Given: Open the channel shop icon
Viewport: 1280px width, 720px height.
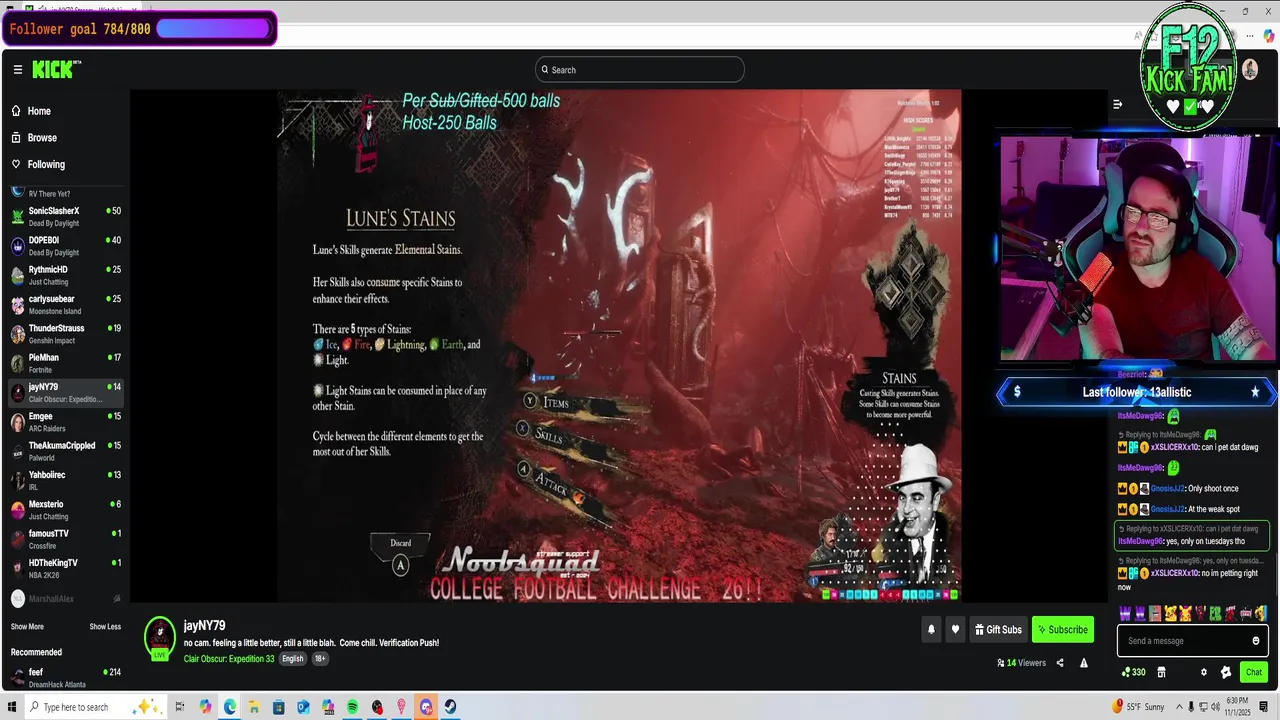Looking at the screenshot, I should tap(1161, 672).
